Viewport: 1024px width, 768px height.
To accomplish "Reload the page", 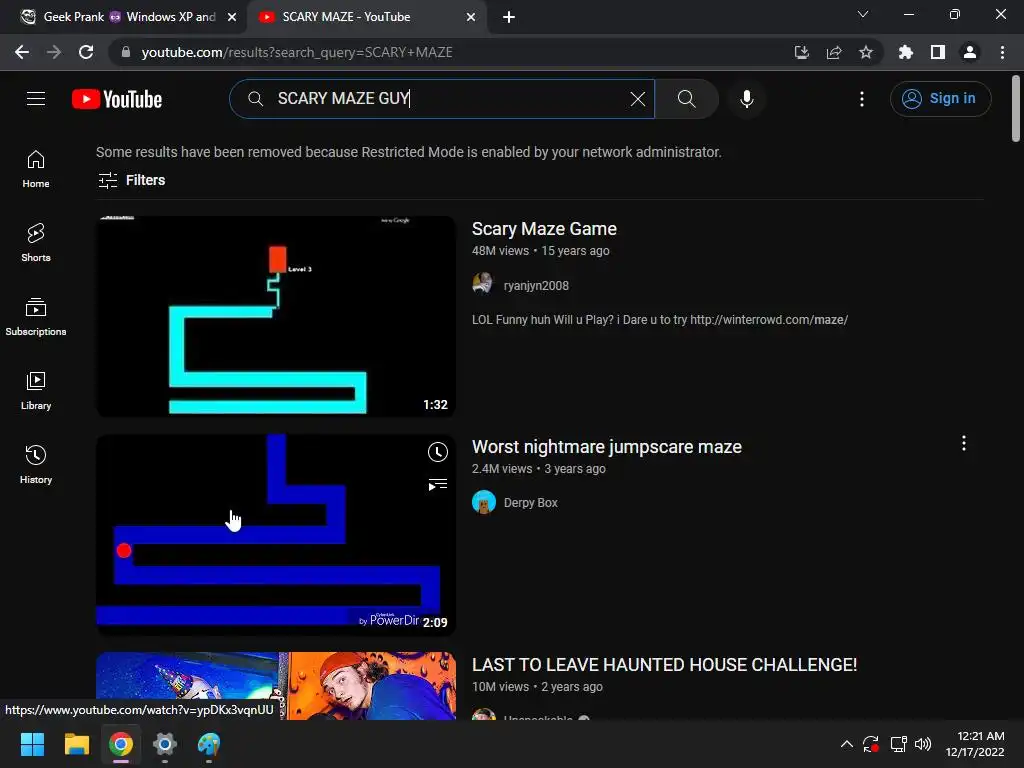I will click(86, 52).
